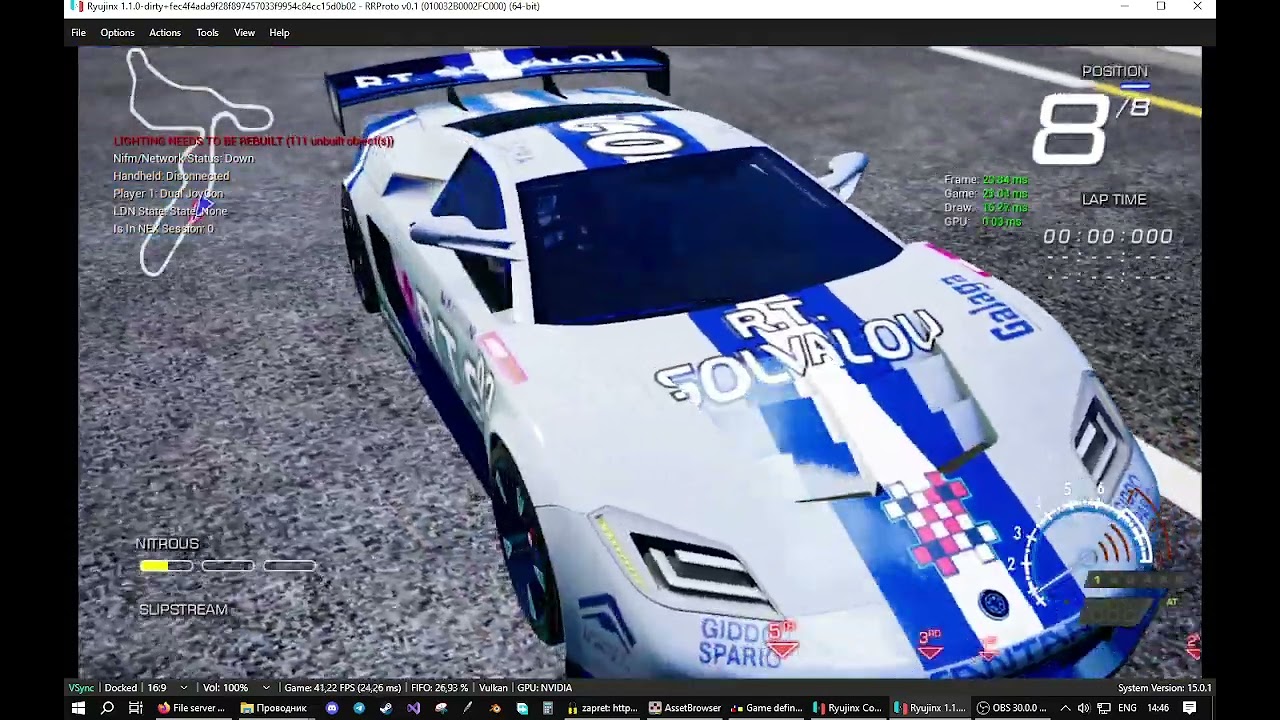1280x720 pixels.
Task: Open Steam from the taskbar
Action: click(x=386, y=708)
